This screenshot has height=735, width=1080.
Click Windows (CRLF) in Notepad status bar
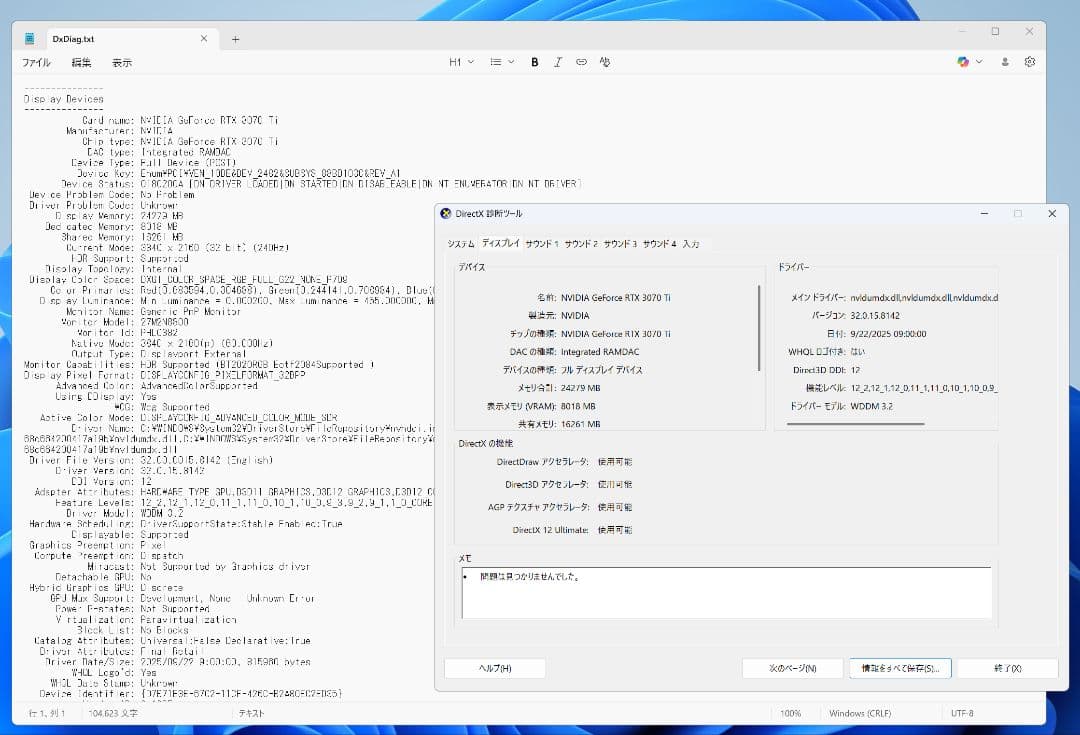tap(860, 714)
